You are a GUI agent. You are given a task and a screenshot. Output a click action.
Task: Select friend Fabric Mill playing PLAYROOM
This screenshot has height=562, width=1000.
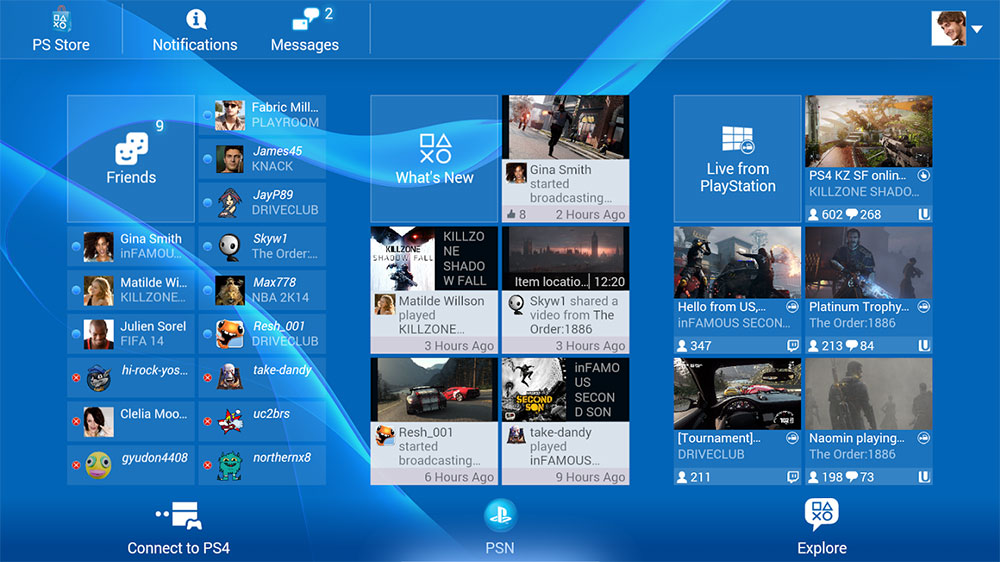pos(262,115)
